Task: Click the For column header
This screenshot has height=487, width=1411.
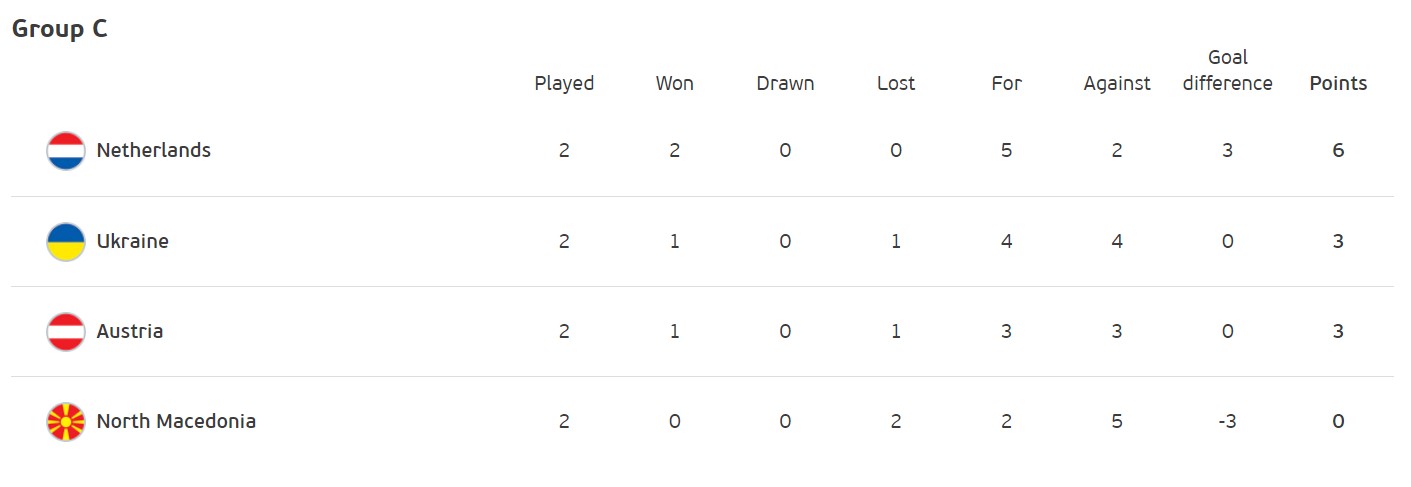Action: pyautogui.click(x=1006, y=84)
